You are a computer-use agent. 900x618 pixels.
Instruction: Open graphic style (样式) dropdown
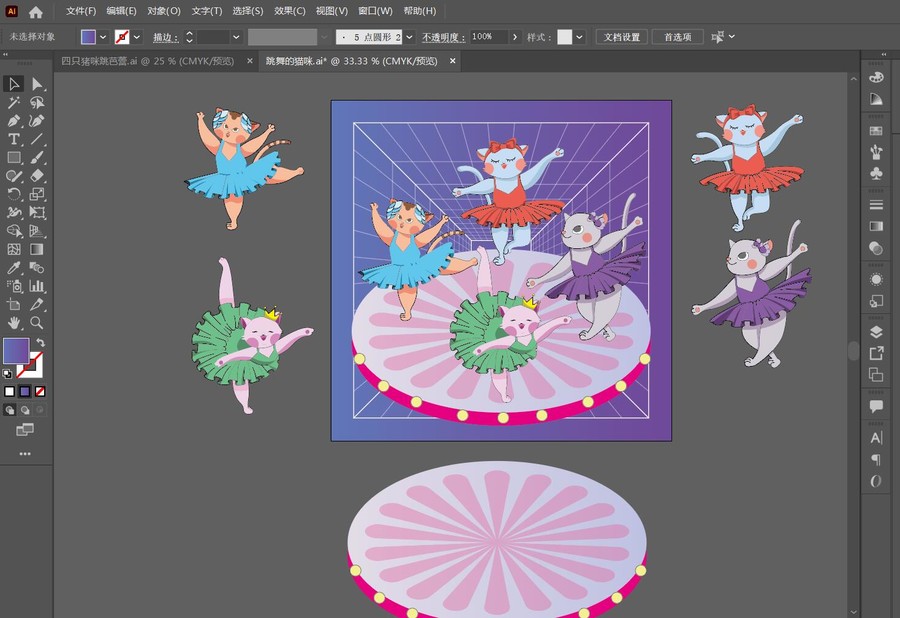(580, 37)
